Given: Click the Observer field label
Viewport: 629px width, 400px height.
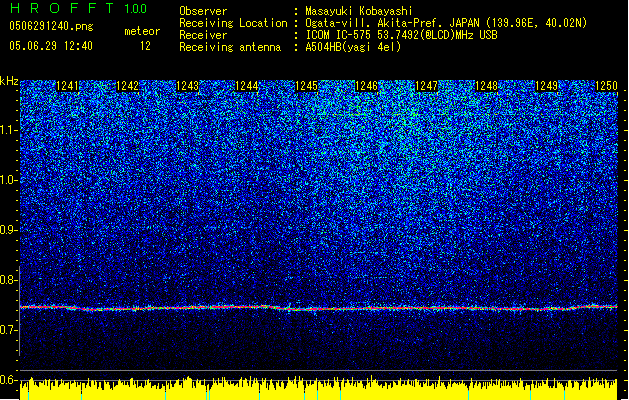Looking at the screenshot, I should (x=203, y=11).
